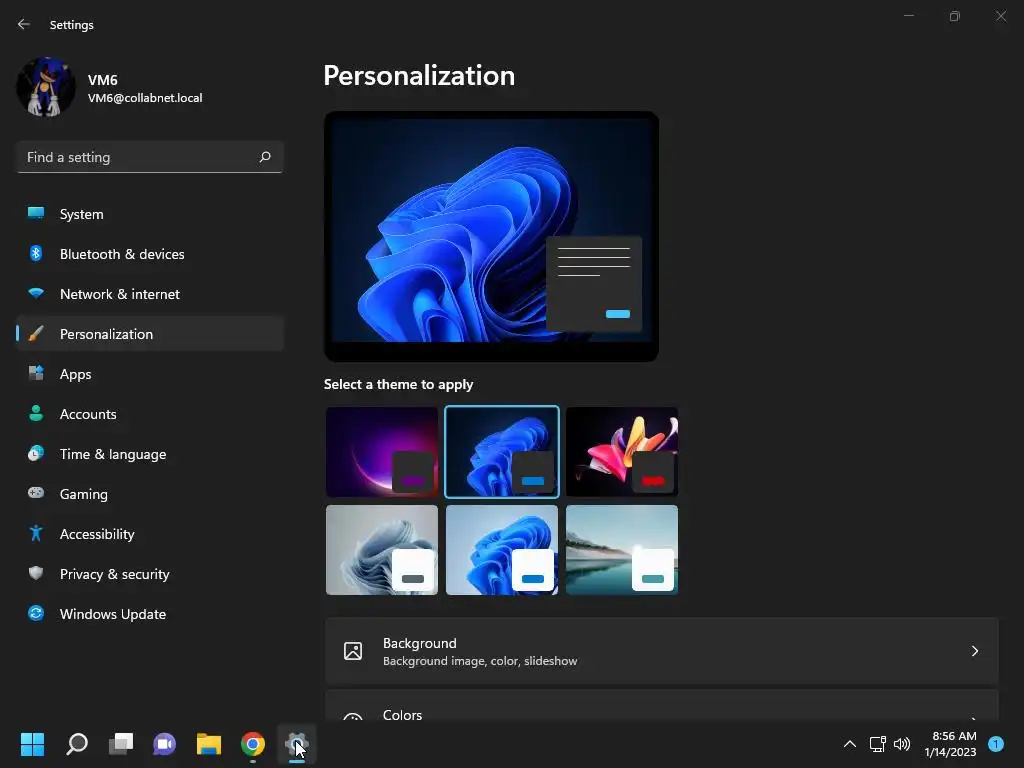Open the notification badge in the tray
Image resolution: width=1024 pixels, height=768 pixels.
tap(996, 744)
